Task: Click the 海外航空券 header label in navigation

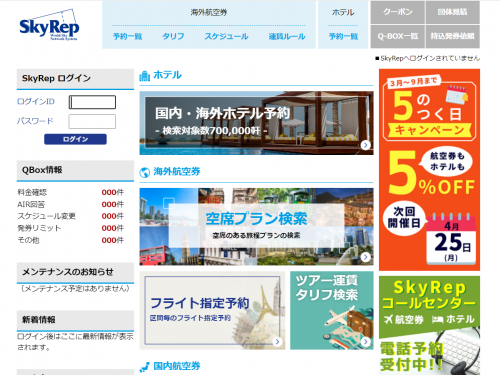Action: [209, 13]
